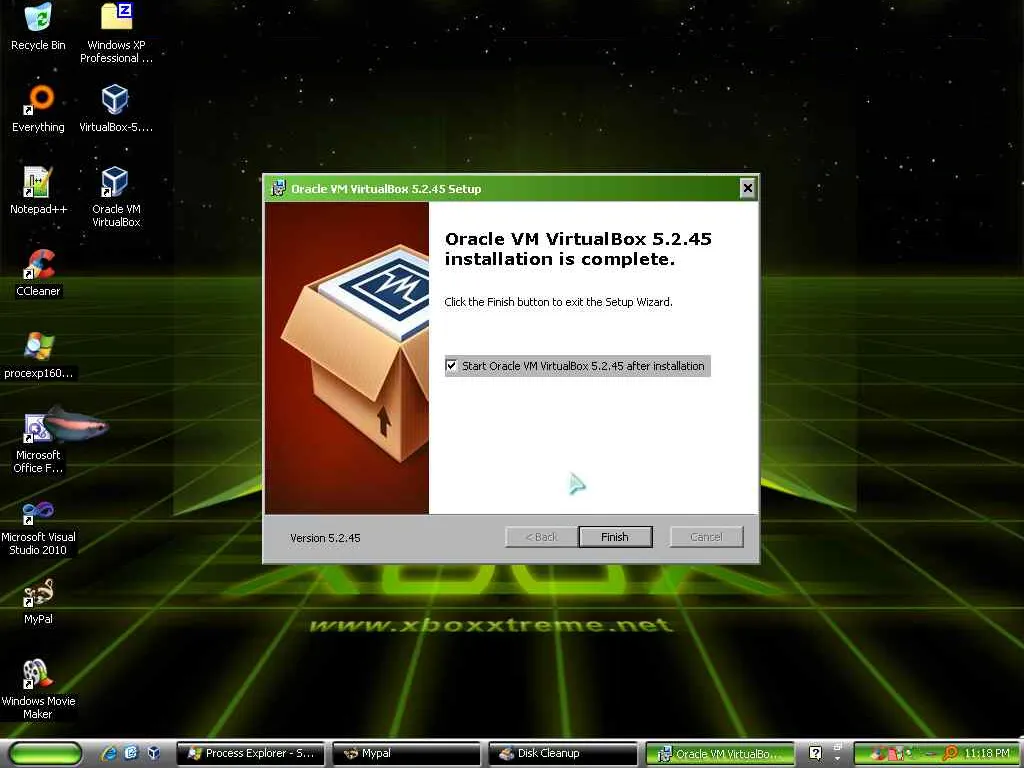The width and height of the screenshot is (1024, 768).
Task: Switch to Process Explorer taskbar button
Action: 251,754
